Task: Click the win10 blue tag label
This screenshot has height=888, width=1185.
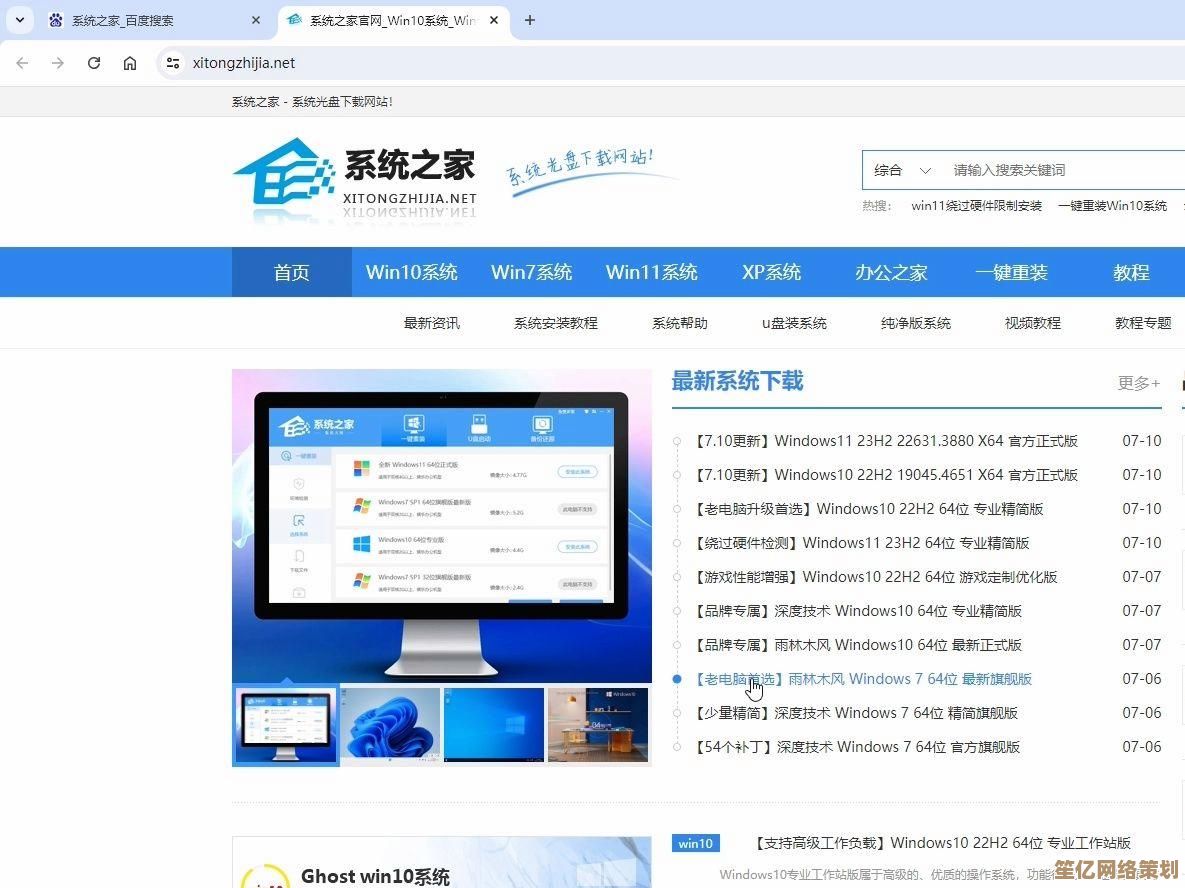Action: pyautogui.click(x=695, y=843)
